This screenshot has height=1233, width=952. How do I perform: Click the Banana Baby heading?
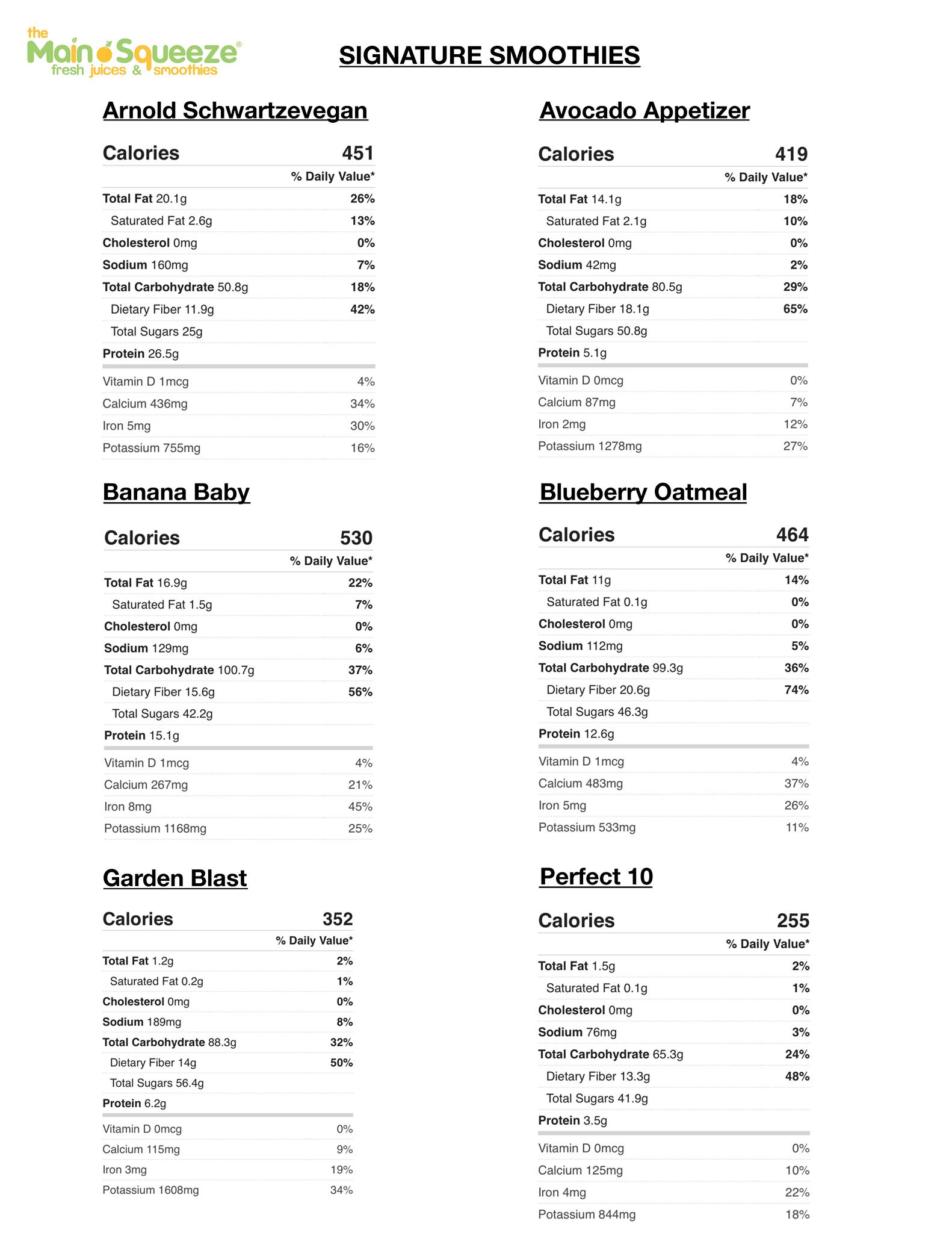tap(176, 492)
